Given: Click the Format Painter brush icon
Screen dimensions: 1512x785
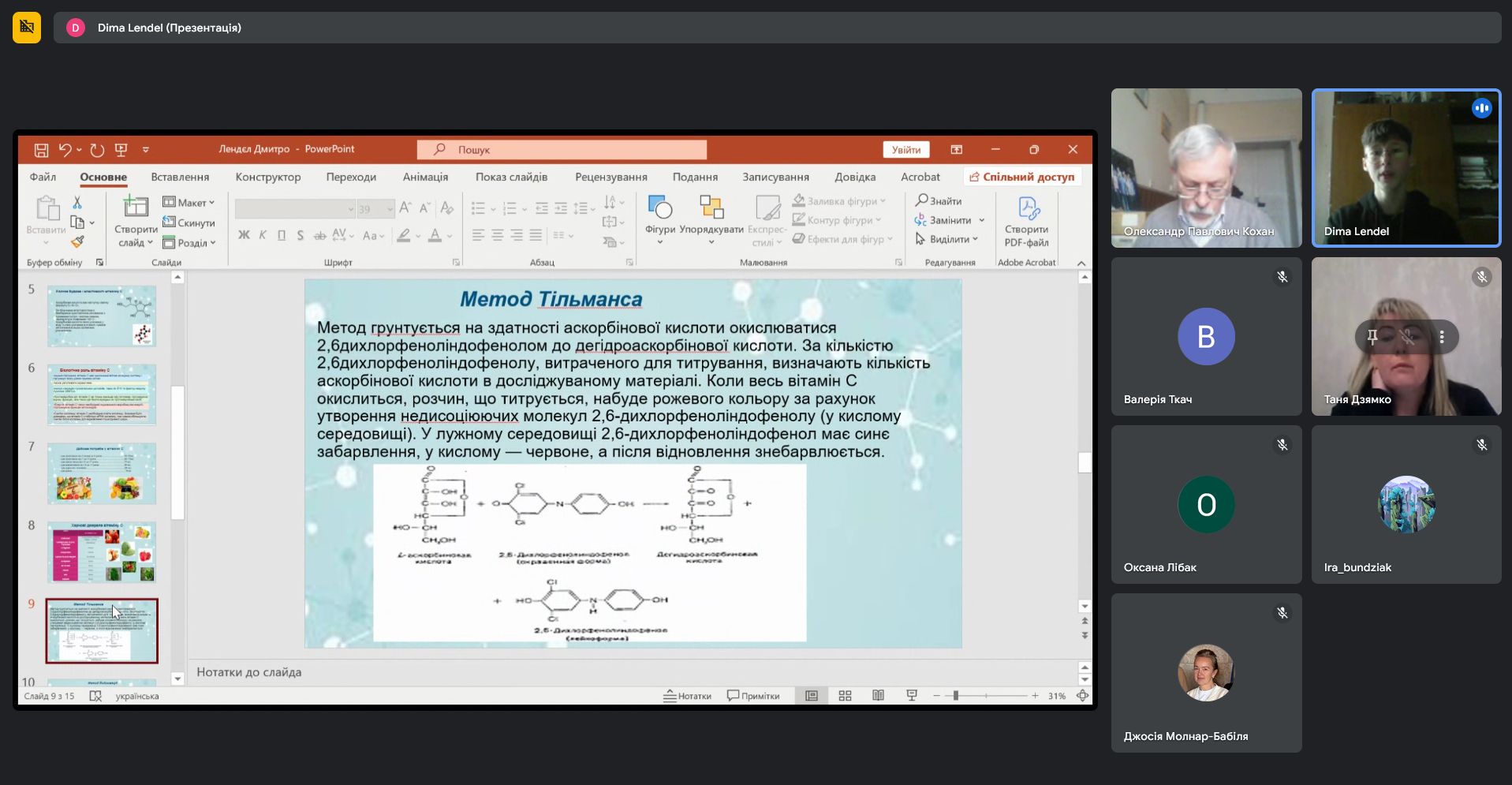Looking at the screenshot, I should pyautogui.click(x=77, y=241).
